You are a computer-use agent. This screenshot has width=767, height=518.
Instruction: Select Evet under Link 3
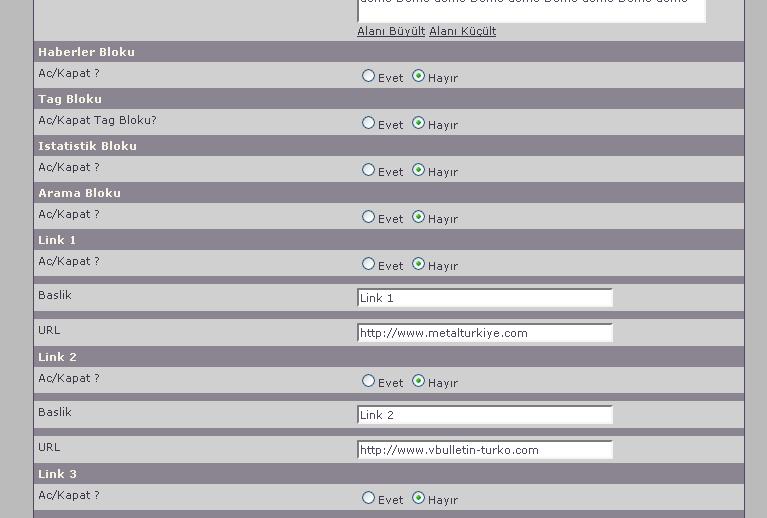(x=369, y=498)
